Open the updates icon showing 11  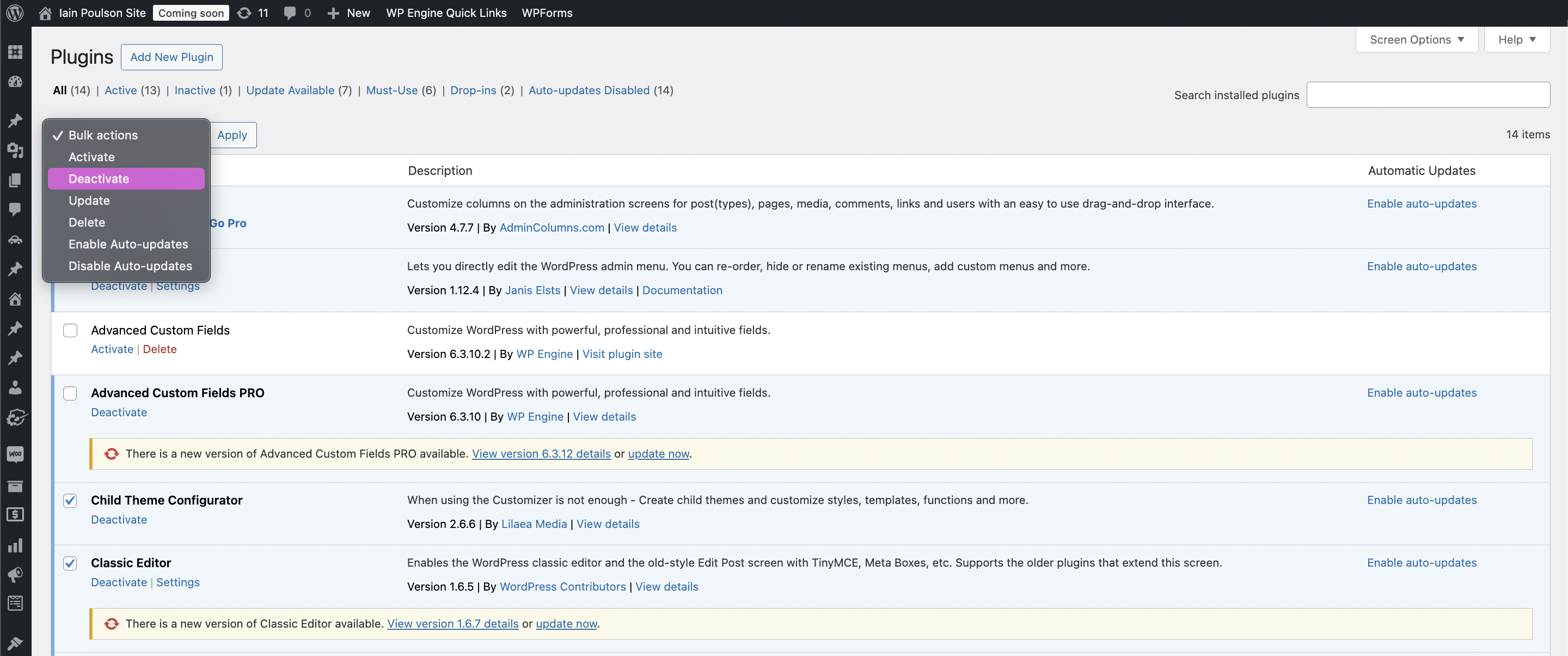(244, 13)
